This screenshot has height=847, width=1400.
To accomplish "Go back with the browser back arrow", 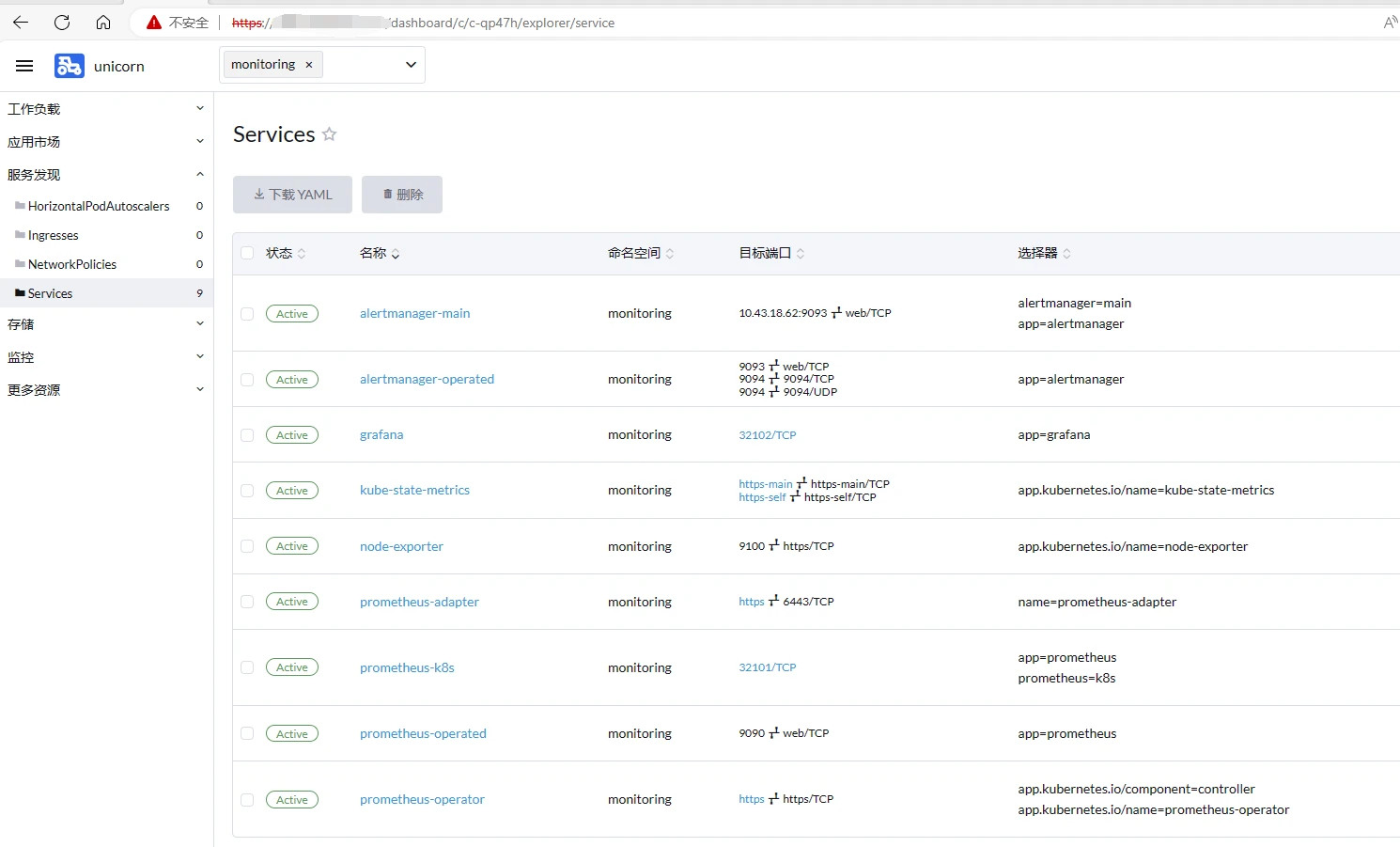I will tap(21, 23).
